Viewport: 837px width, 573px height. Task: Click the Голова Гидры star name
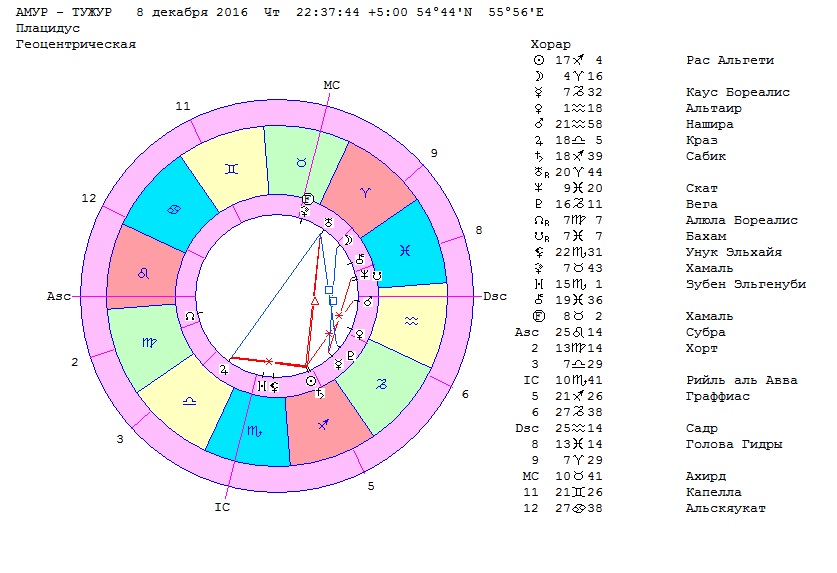click(x=734, y=444)
